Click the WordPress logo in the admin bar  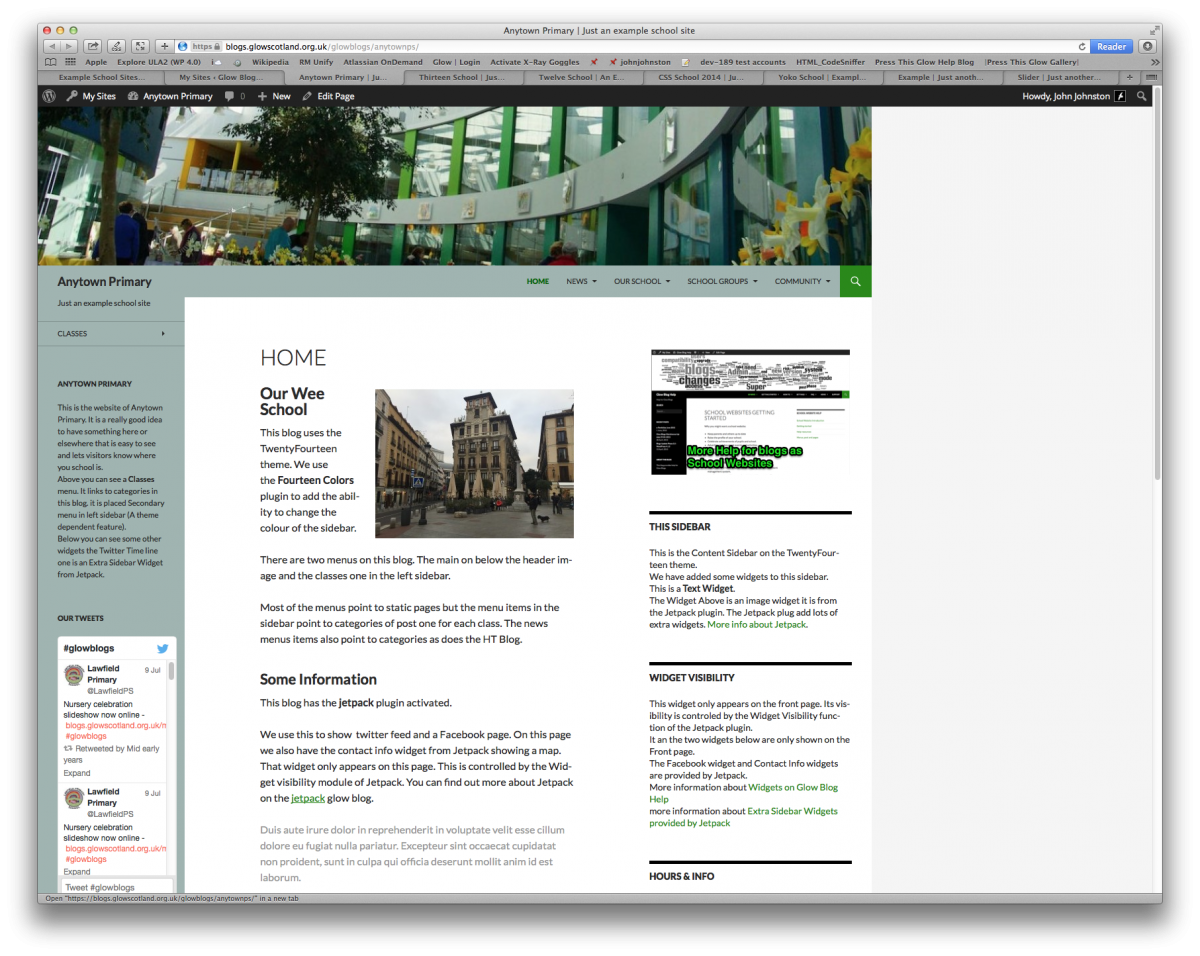(x=48, y=95)
